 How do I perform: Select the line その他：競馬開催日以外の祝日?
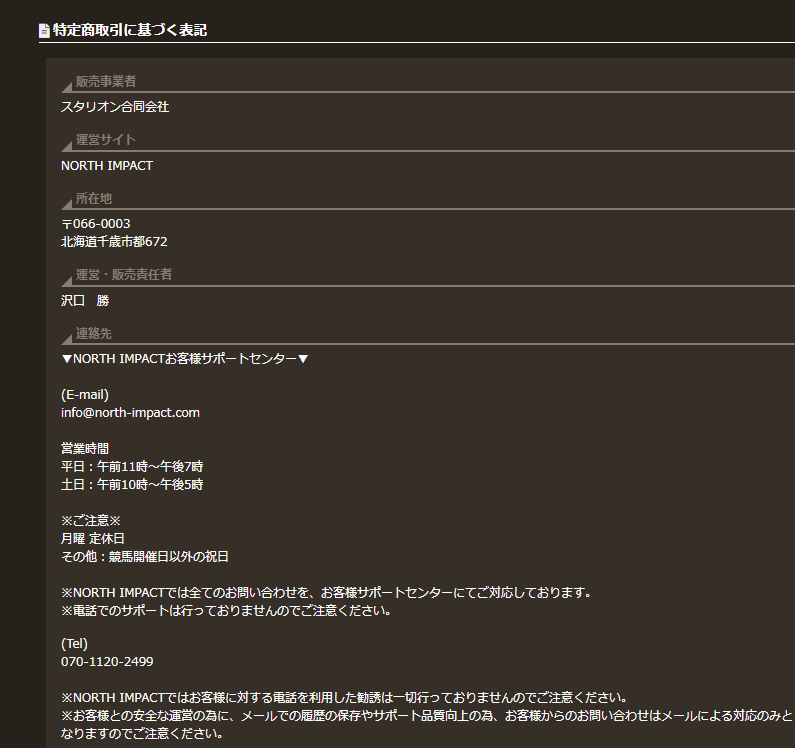(x=144, y=557)
